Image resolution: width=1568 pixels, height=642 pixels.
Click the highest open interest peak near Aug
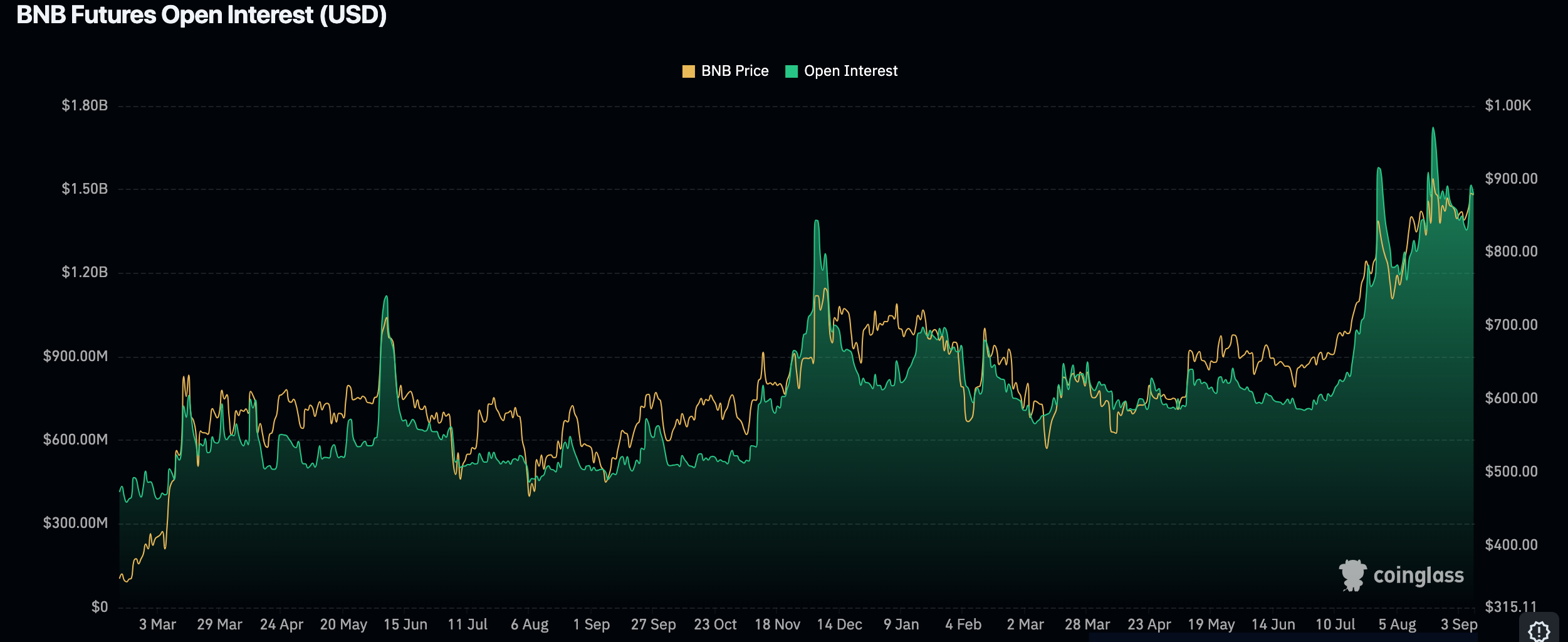tap(1433, 129)
